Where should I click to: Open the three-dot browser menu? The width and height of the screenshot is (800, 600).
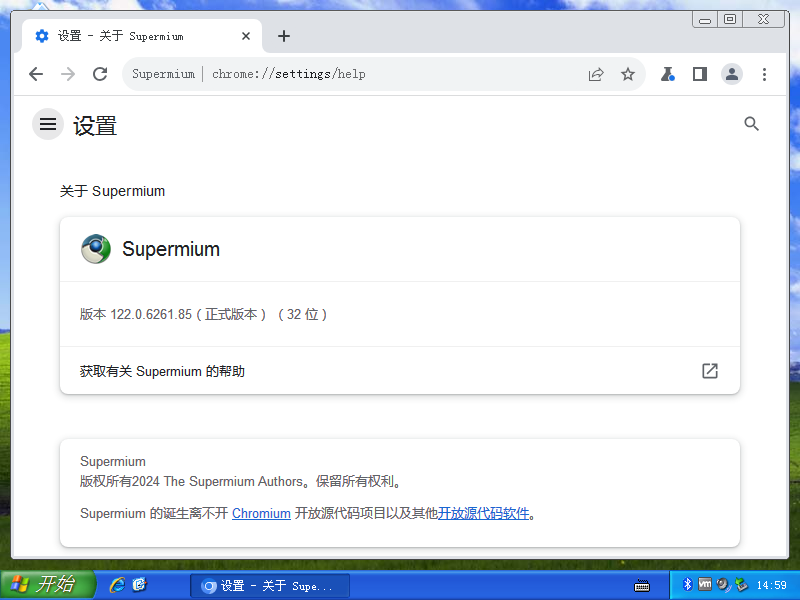click(764, 74)
